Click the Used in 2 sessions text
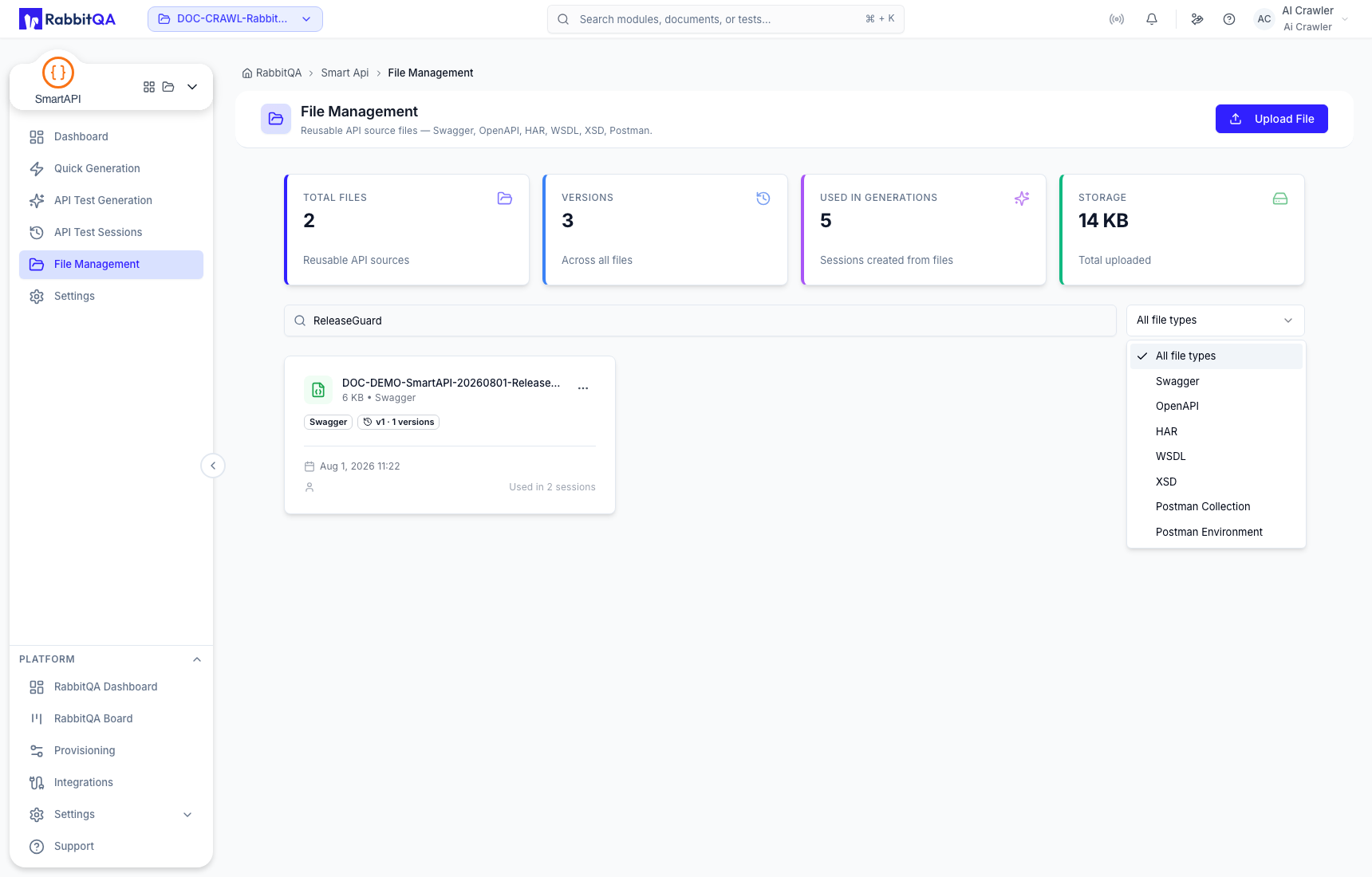1372x877 pixels. (x=552, y=487)
